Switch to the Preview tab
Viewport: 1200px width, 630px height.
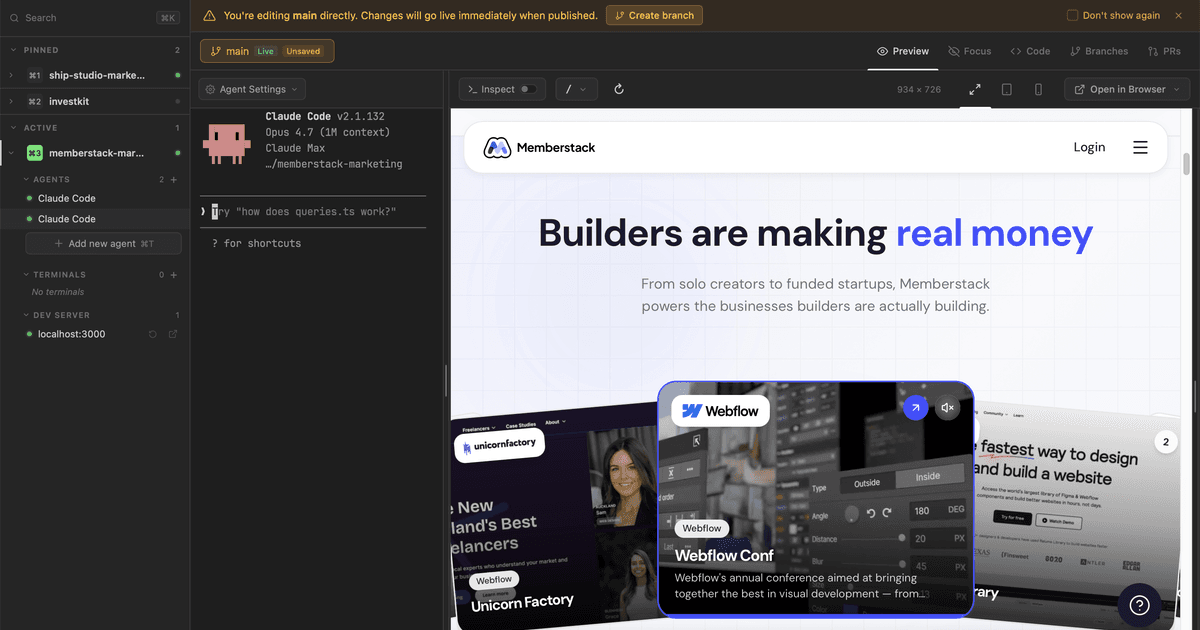(x=903, y=51)
